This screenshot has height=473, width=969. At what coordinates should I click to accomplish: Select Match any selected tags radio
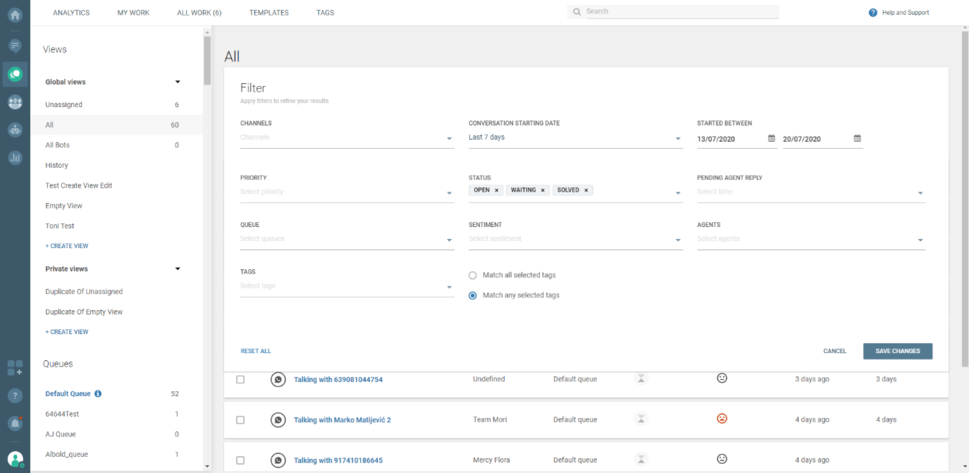pyautogui.click(x=473, y=295)
